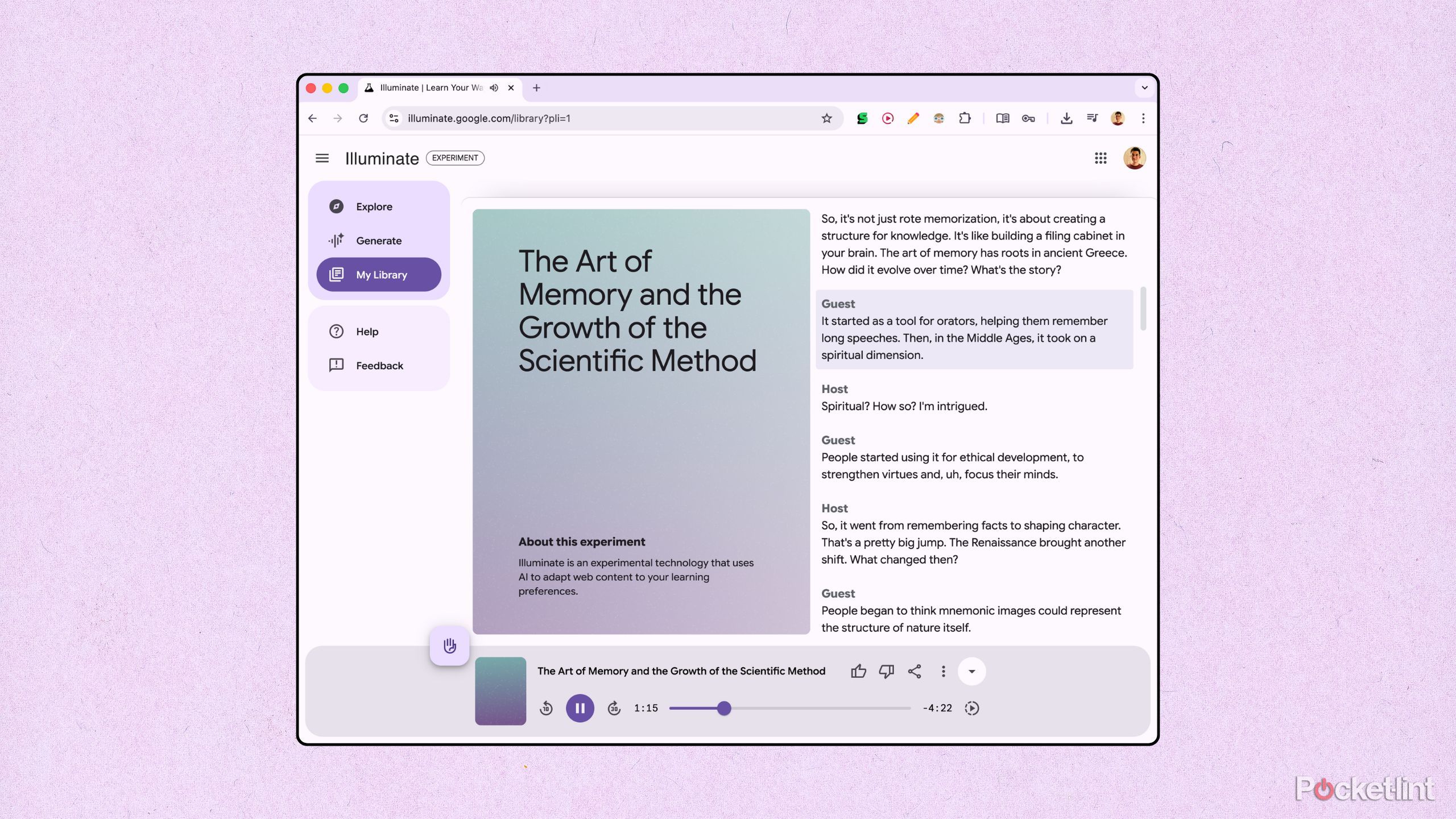
Task: Select My Library in sidebar
Action: (379, 275)
